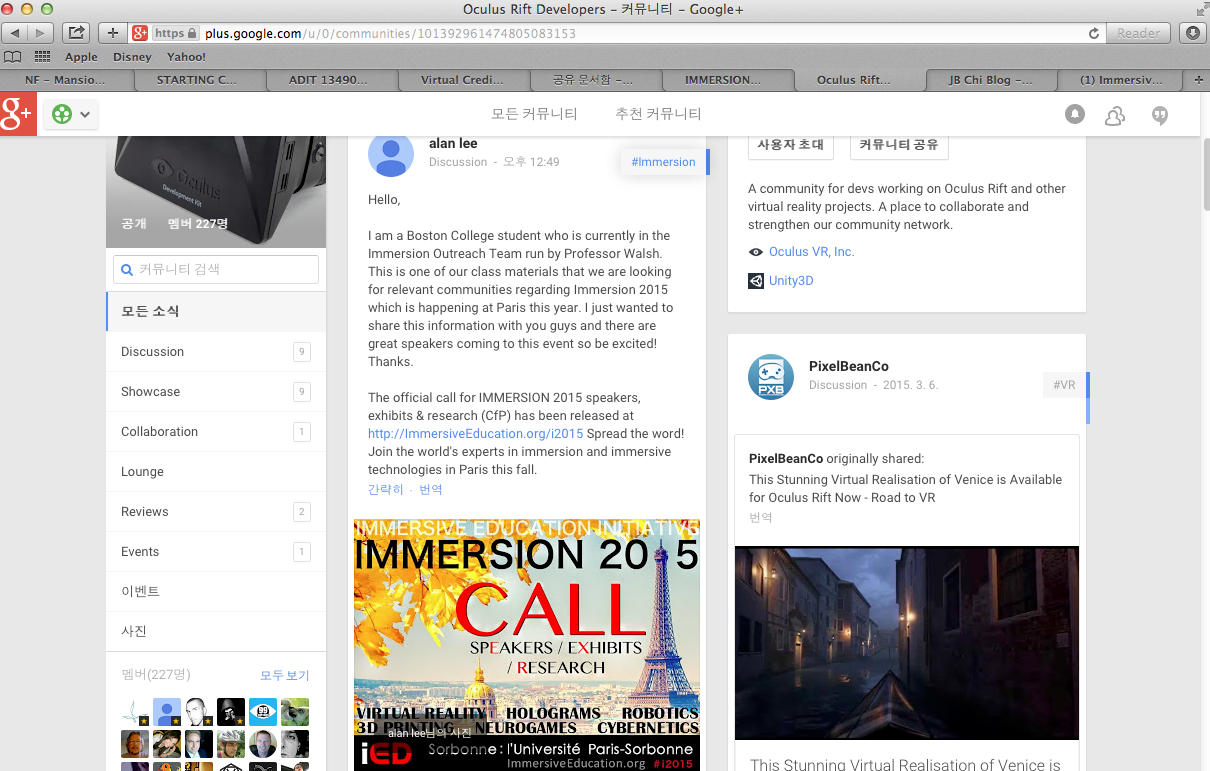This screenshot has height=771, width=1210.
Task: Select the 모든 소식 category
Action: point(216,311)
